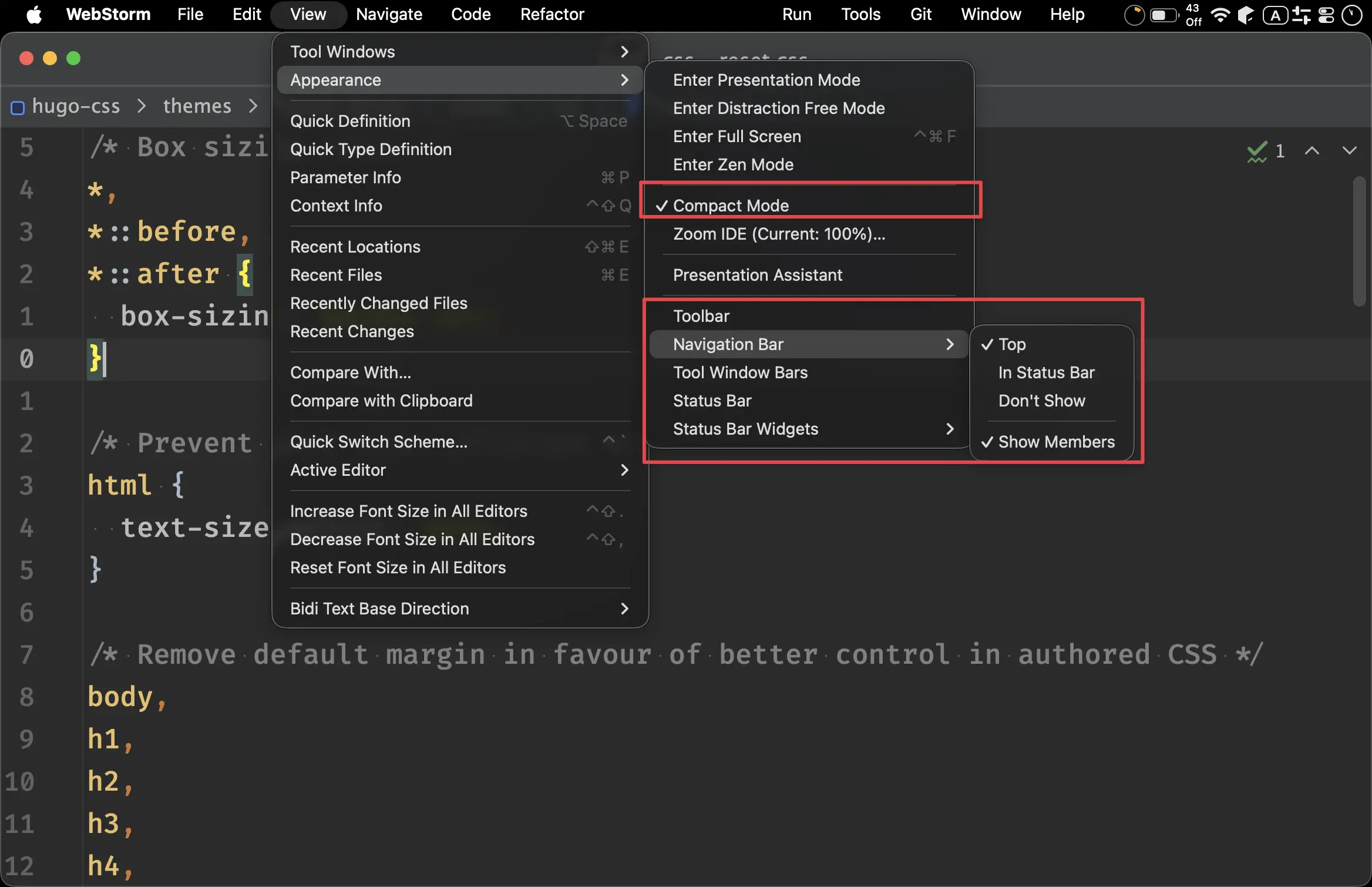1372x887 pixels.
Task: Open macOS Control Center icon
Action: tap(1326, 15)
